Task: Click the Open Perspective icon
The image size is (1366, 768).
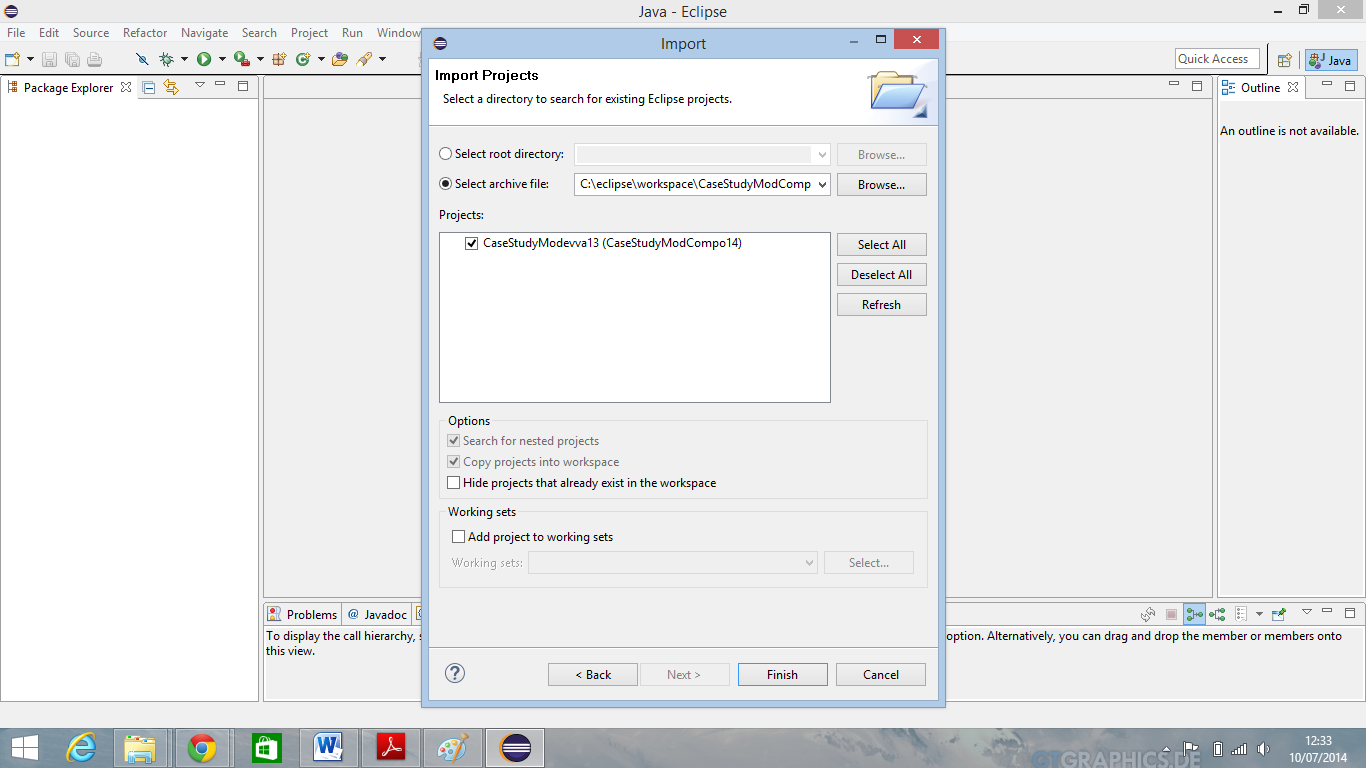Action: [x=1285, y=60]
